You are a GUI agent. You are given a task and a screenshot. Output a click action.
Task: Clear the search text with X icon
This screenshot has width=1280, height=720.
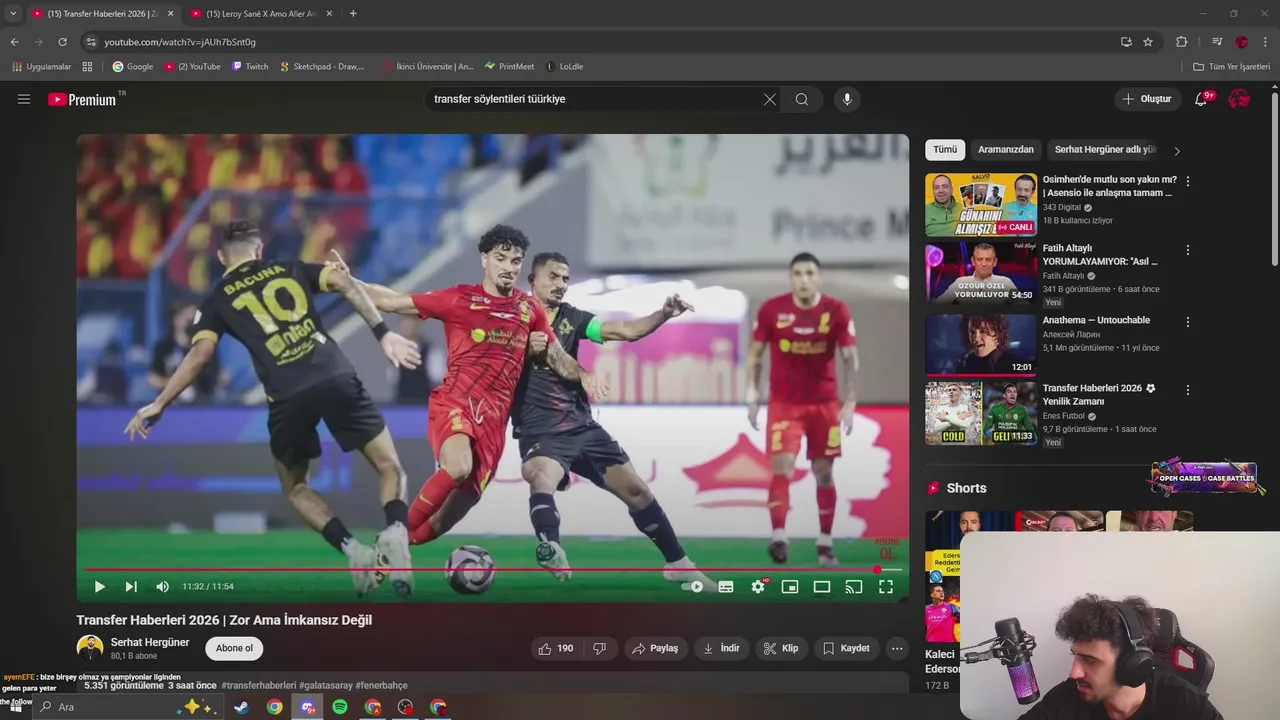coord(770,99)
